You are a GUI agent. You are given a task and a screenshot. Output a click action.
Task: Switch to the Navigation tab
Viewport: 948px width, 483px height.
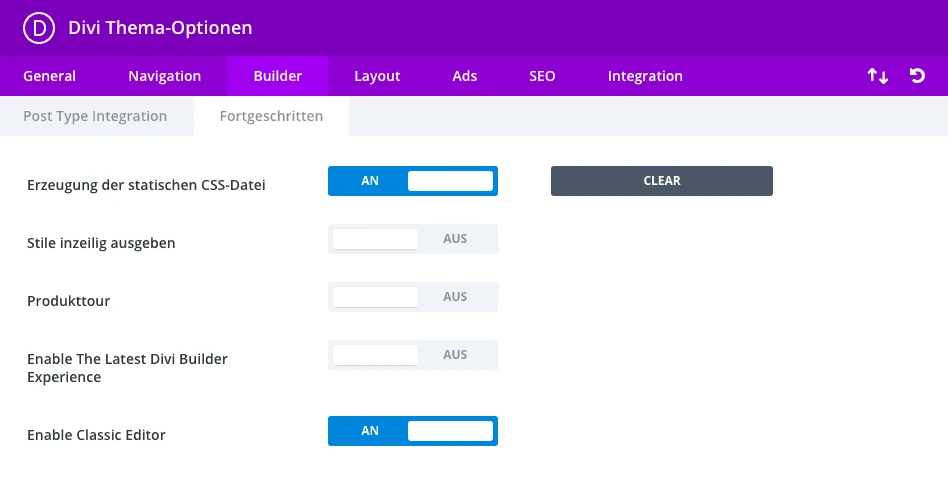coord(164,76)
